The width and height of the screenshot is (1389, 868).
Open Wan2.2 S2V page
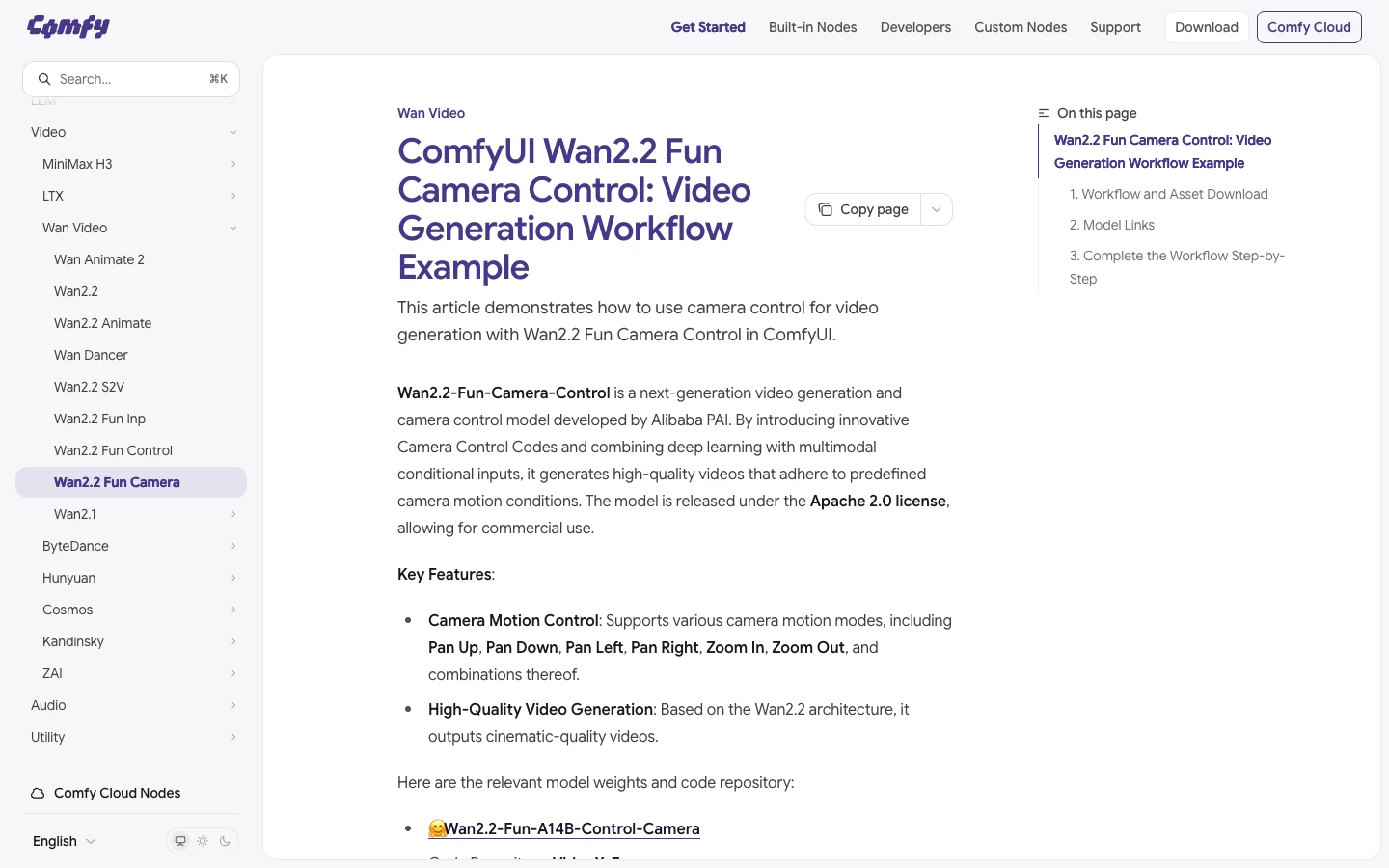[x=131, y=387]
